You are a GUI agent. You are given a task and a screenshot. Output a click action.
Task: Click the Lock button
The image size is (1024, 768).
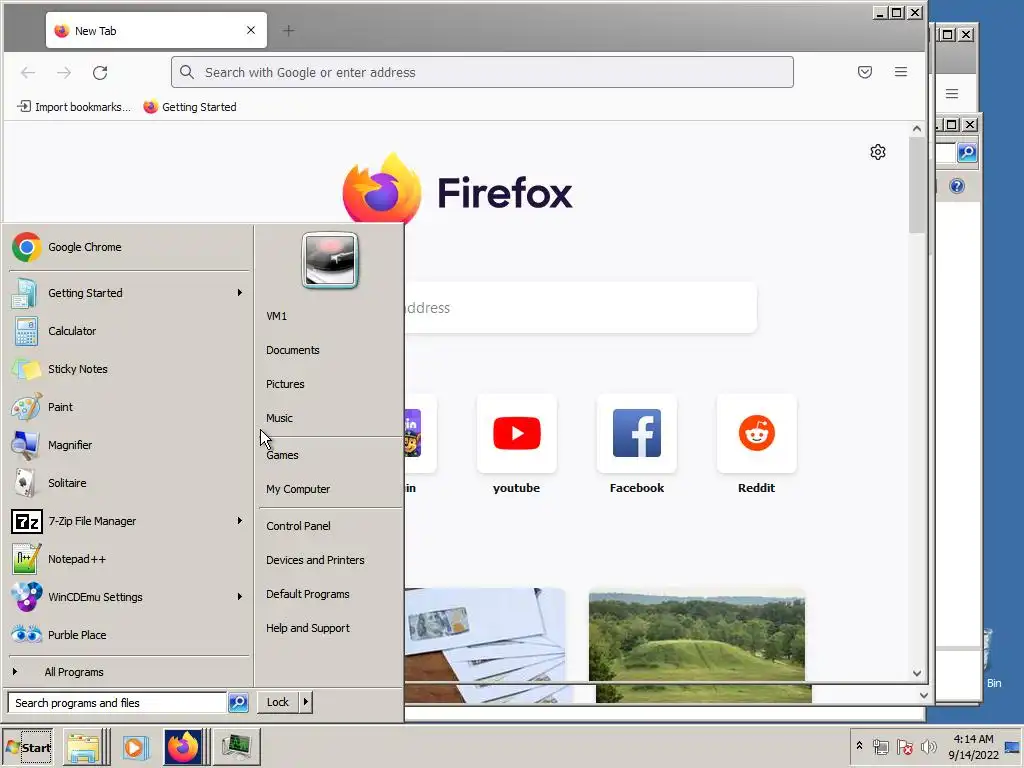278,702
